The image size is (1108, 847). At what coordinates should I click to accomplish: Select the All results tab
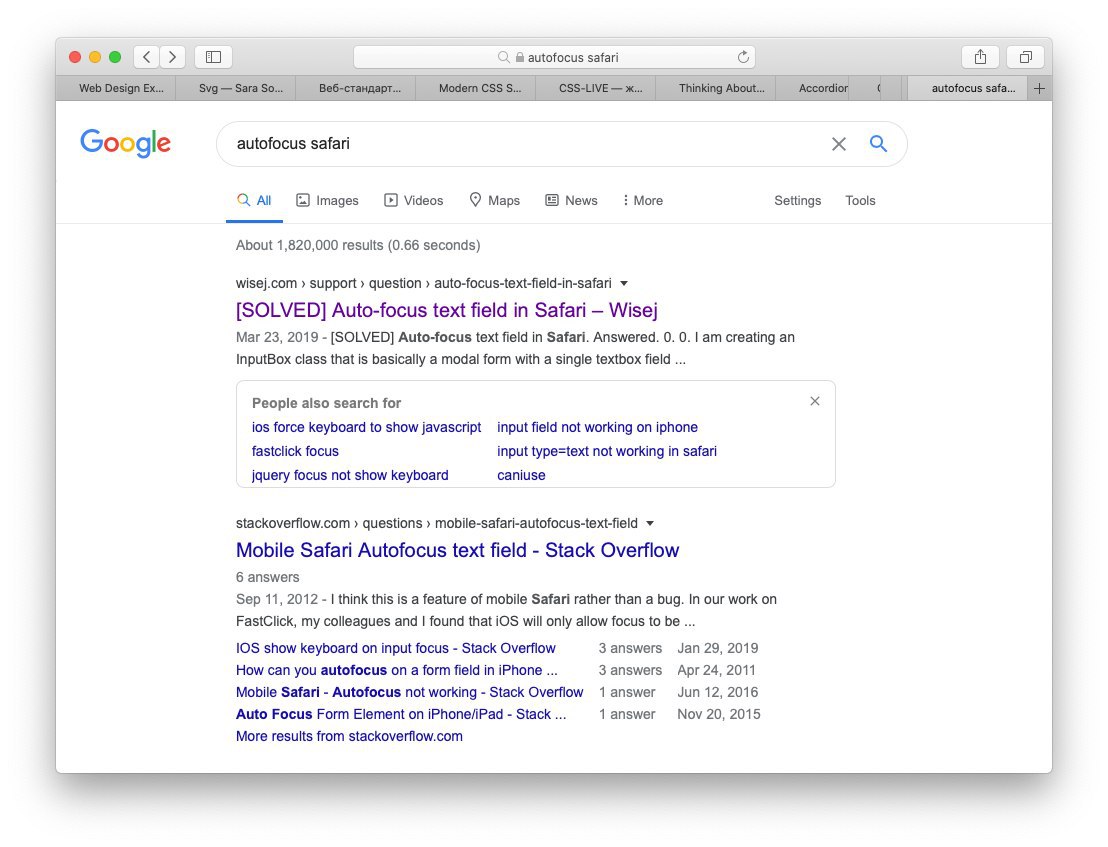[254, 201]
